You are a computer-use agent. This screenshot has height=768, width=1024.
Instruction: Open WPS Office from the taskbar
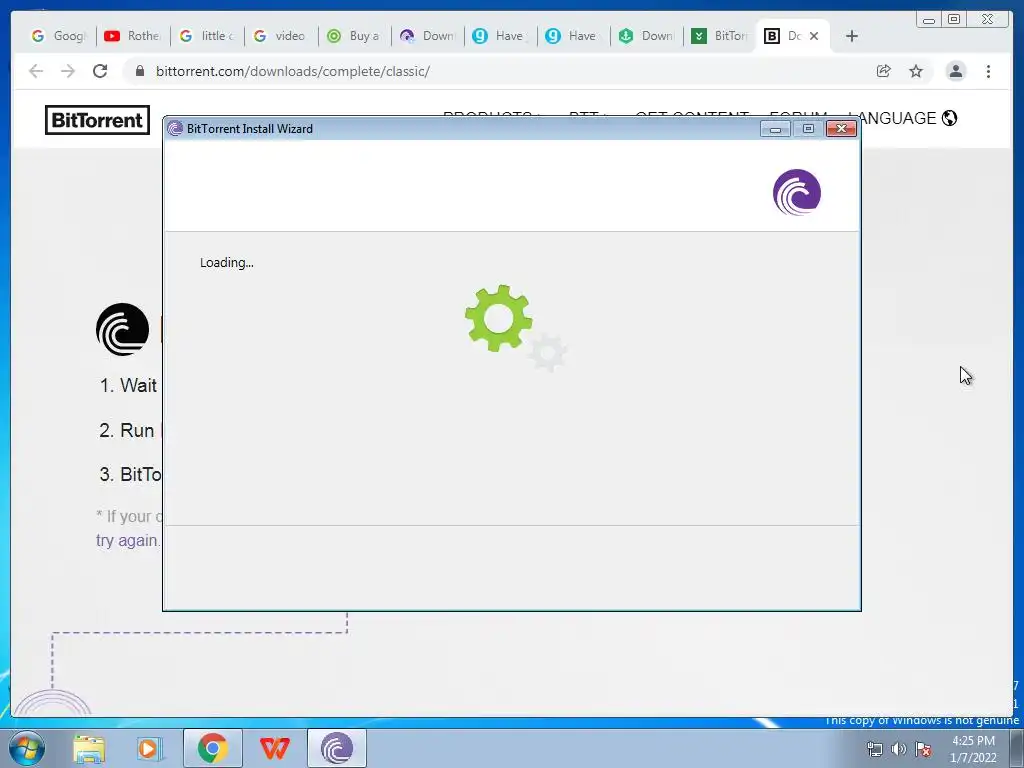[x=274, y=748]
